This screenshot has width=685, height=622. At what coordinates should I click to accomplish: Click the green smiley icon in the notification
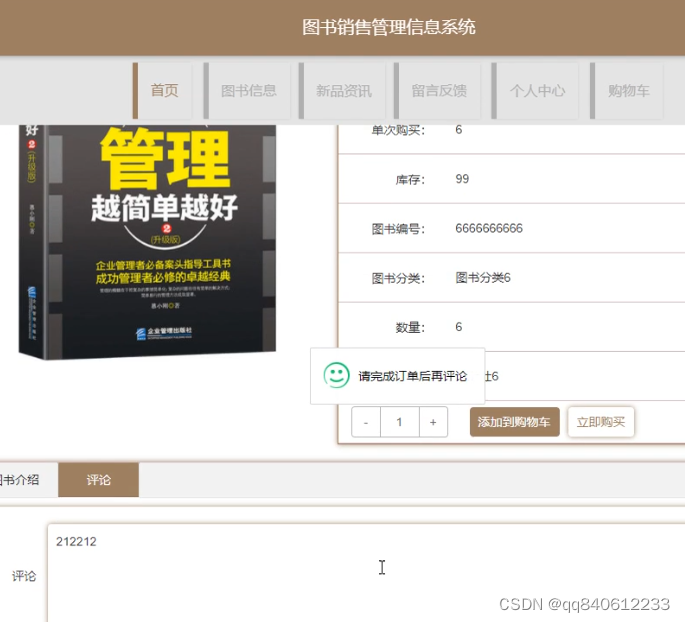(x=336, y=376)
